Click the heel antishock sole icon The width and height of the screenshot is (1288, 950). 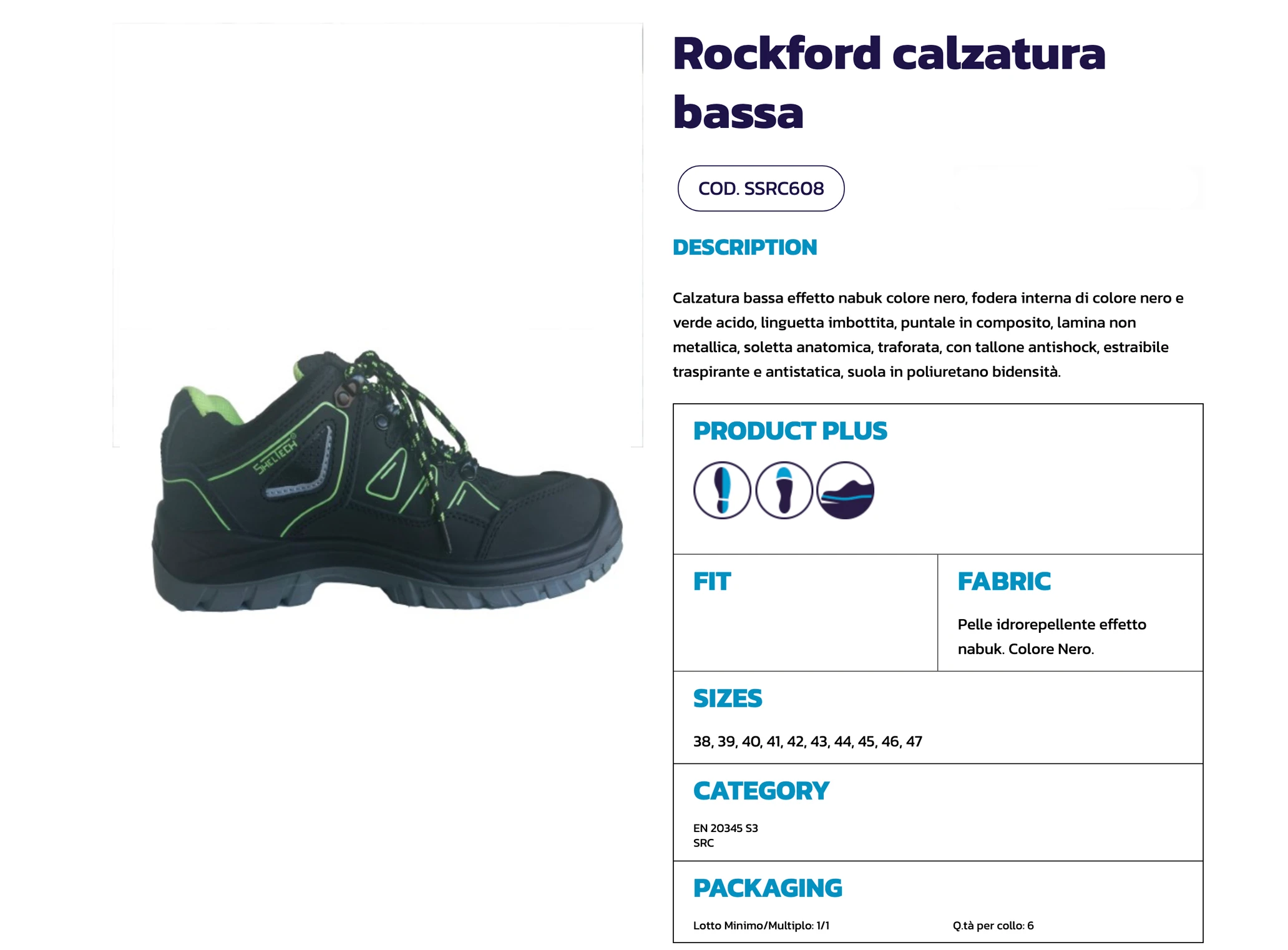click(x=784, y=490)
